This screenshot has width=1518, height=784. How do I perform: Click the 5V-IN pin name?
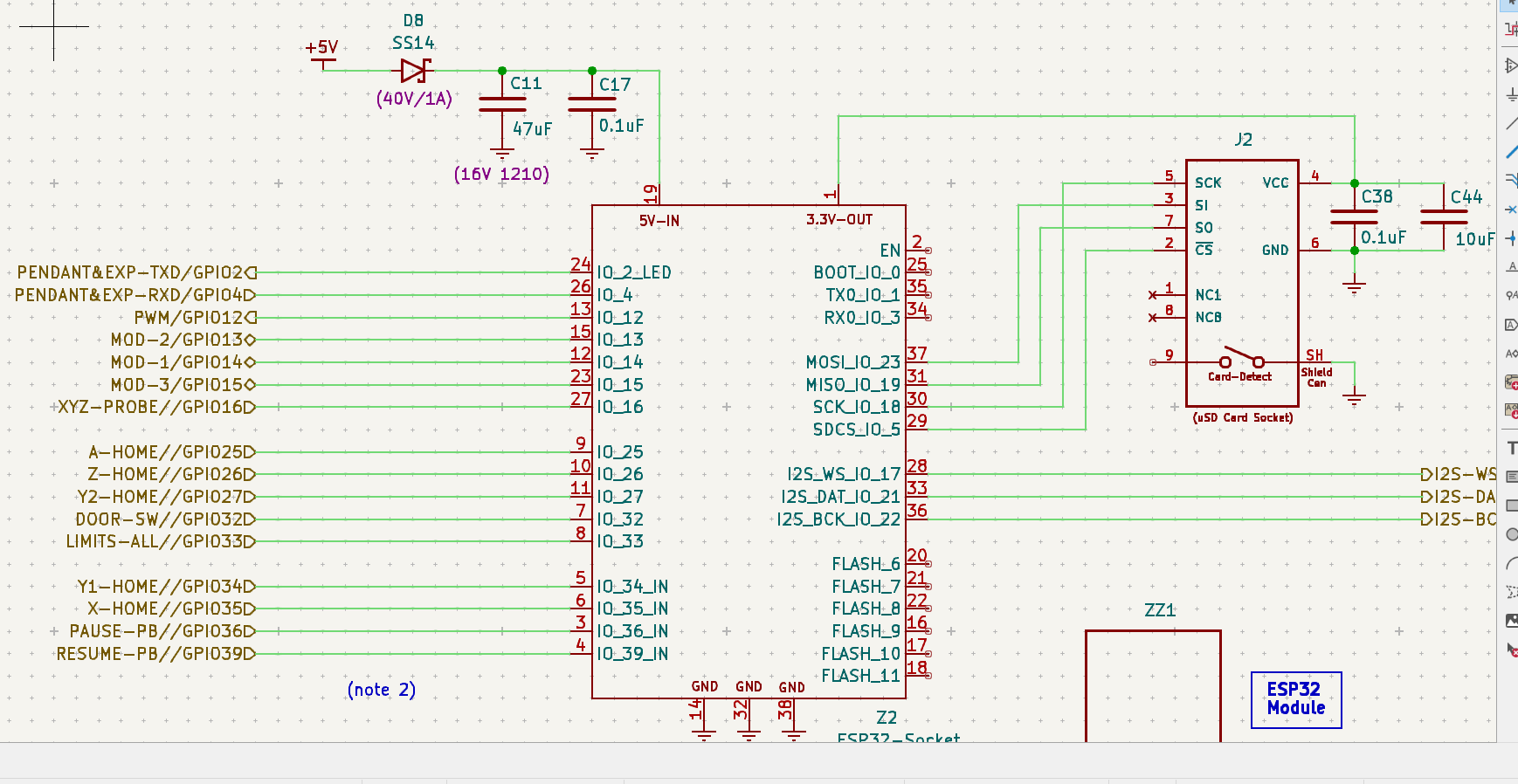(659, 222)
